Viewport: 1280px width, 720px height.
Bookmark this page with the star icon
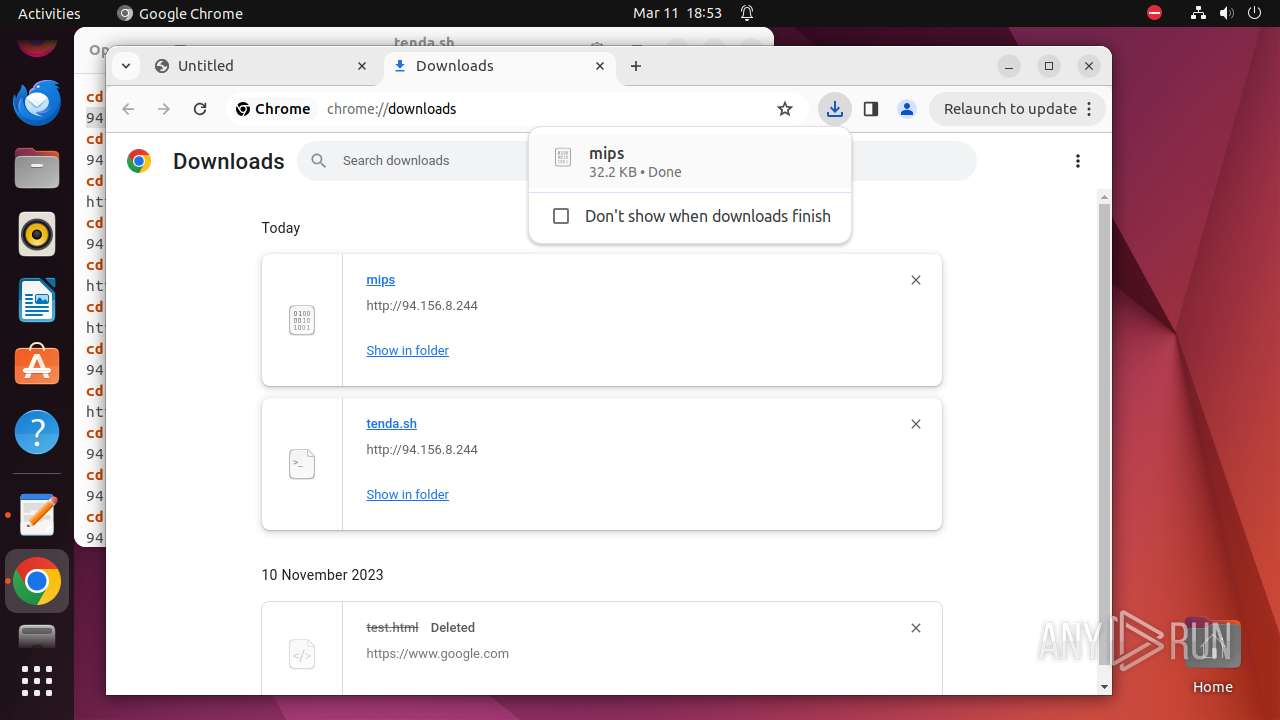point(785,109)
